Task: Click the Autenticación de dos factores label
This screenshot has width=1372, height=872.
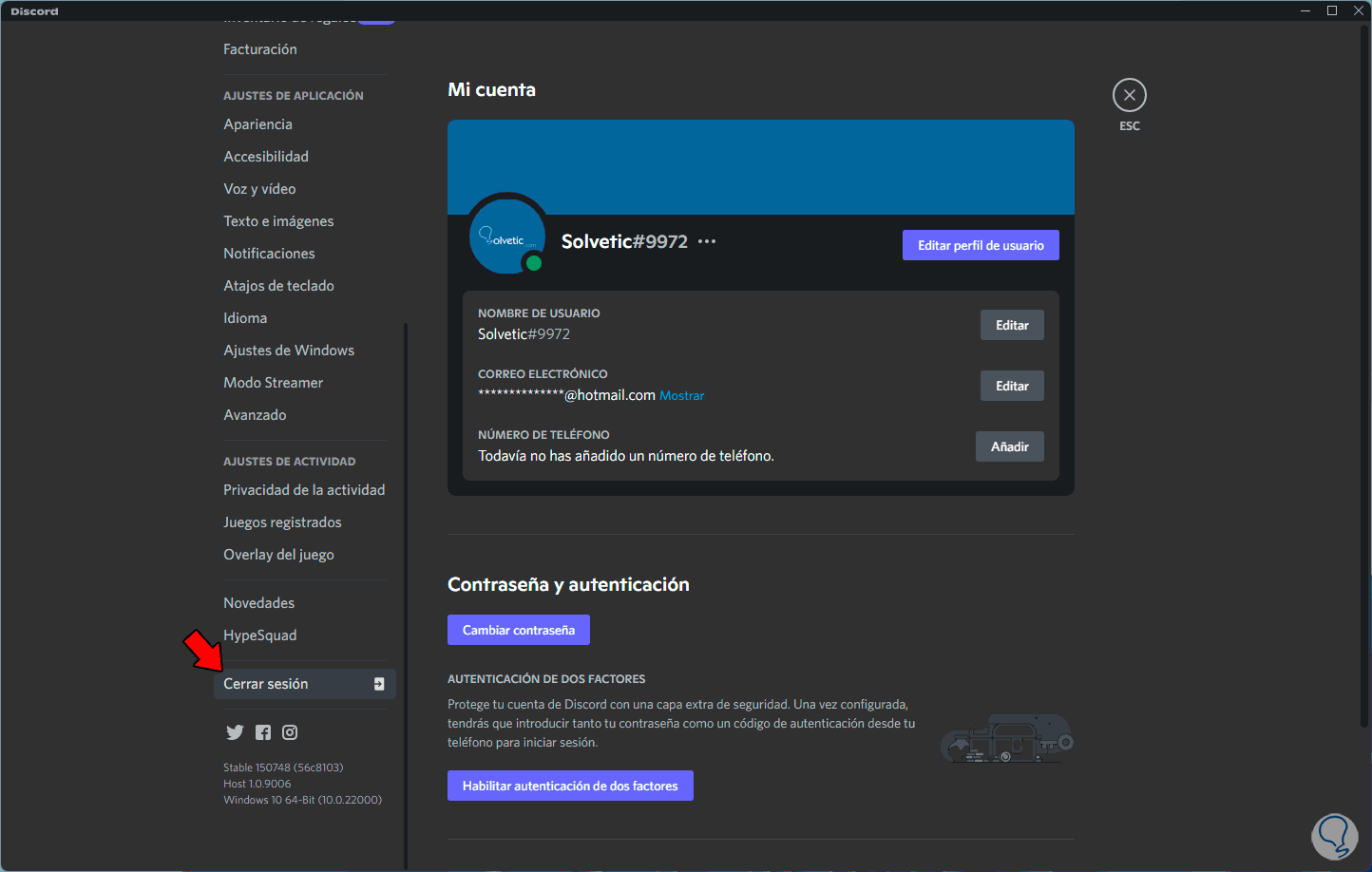Action: pos(546,679)
